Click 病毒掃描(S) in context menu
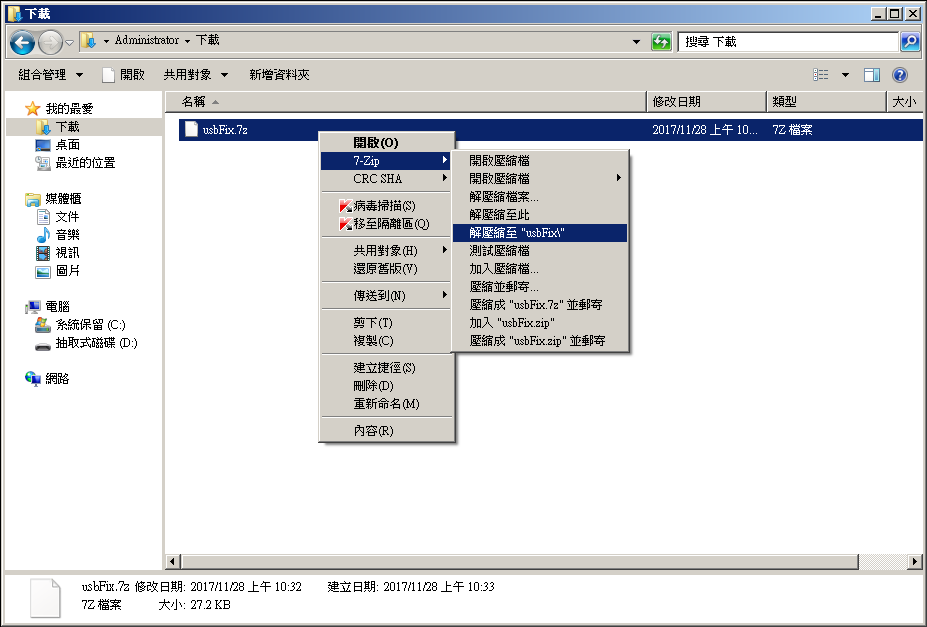Viewport: 927px width, 627px height. [384, 205]
